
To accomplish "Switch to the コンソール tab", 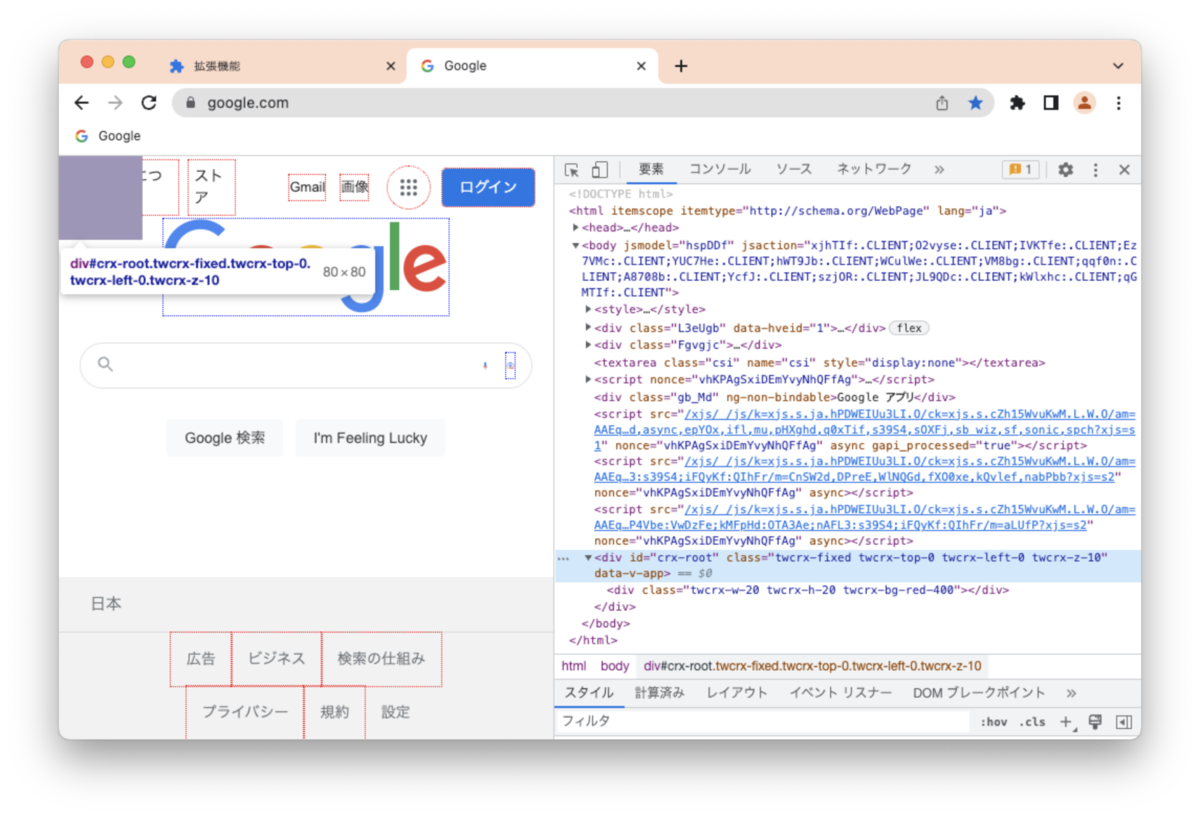I will 720,169.
